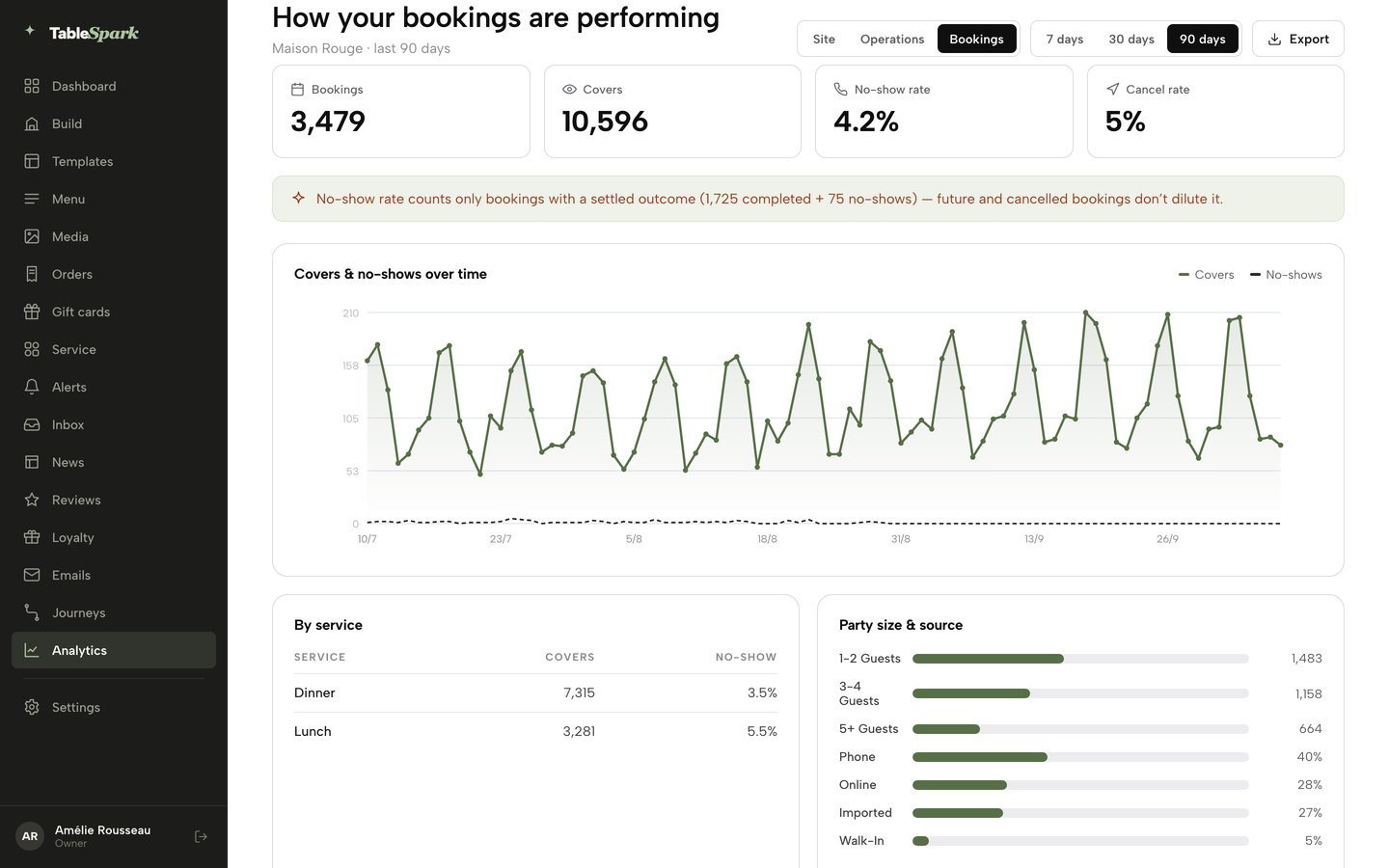Click the download icon in Export button
This screenshot has width=1389, height=868.
click(1274, 39)
